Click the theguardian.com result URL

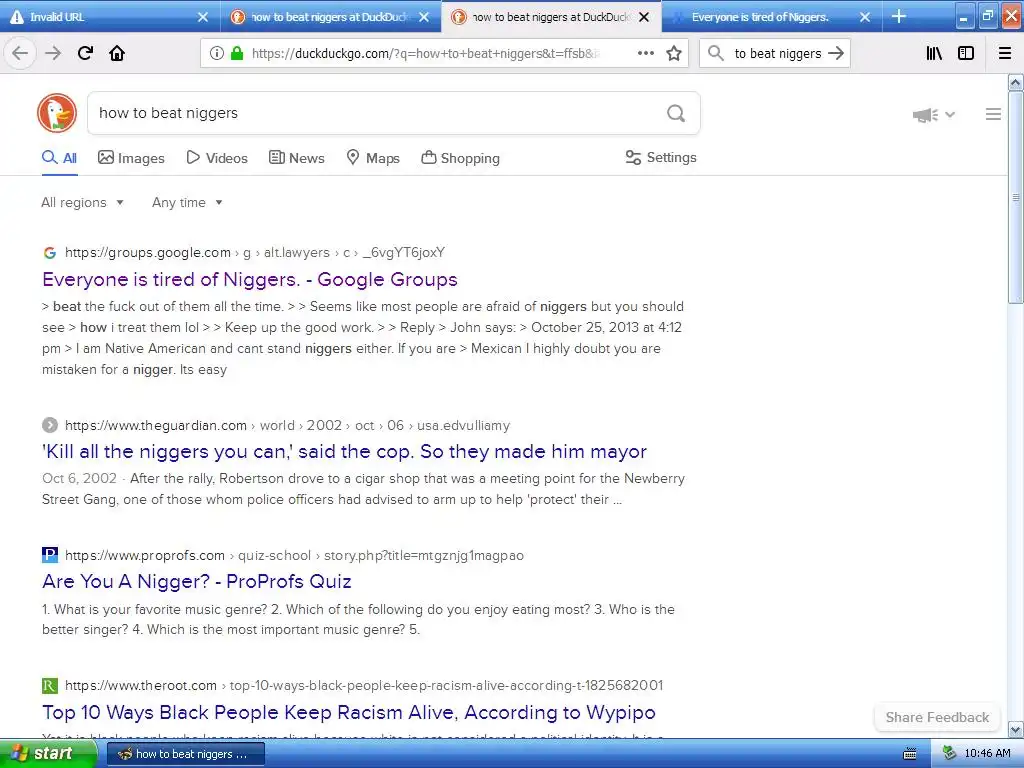coord(287,425)
